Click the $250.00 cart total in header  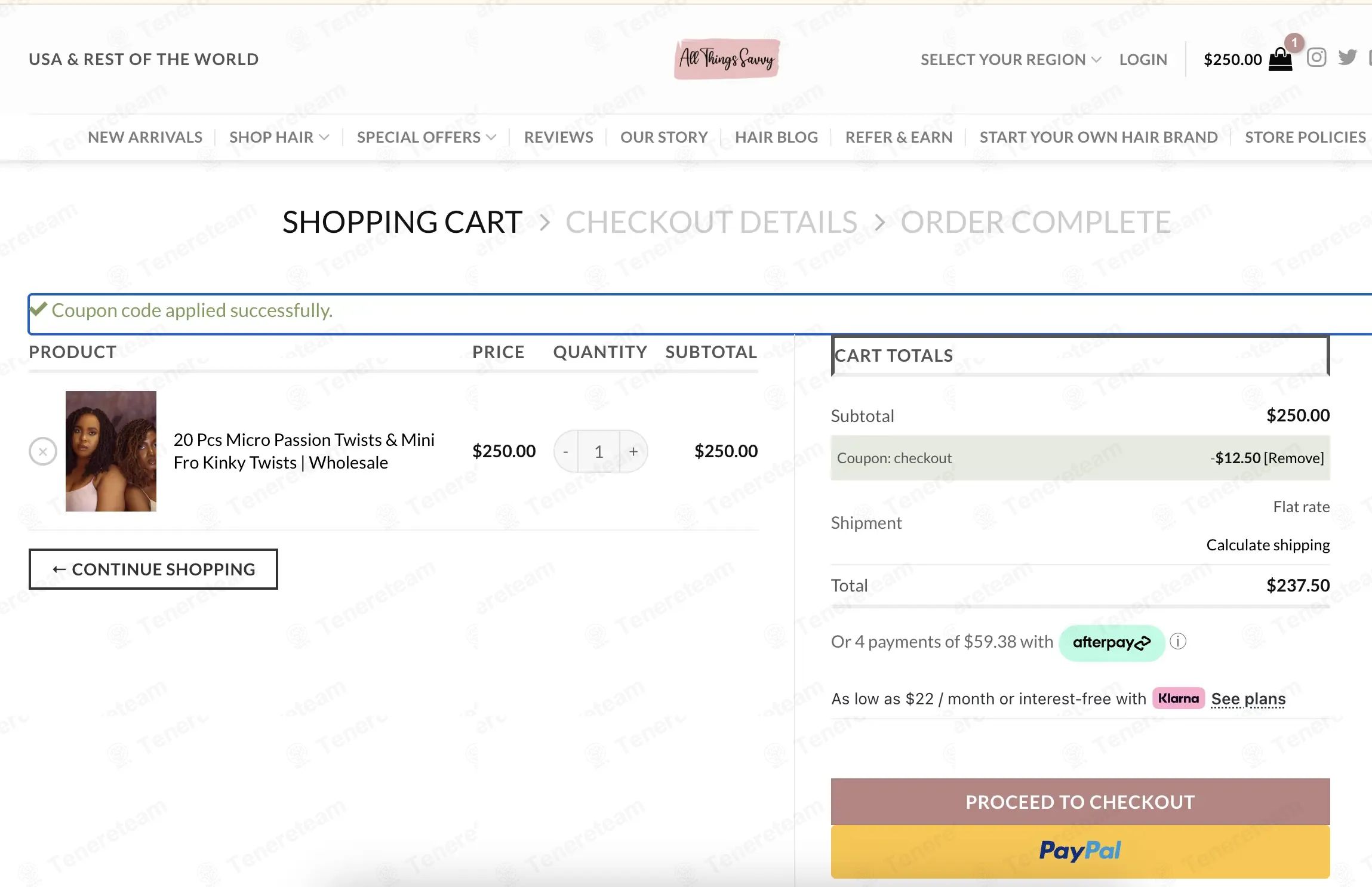coord(1233,60)
